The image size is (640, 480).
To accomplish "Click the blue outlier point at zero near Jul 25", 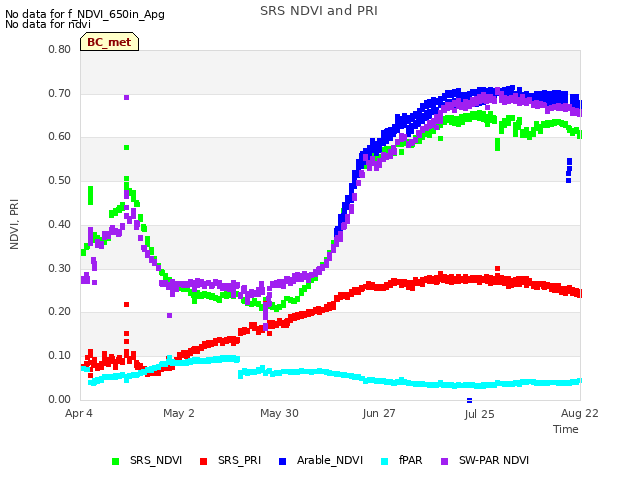I will [469, 400].
